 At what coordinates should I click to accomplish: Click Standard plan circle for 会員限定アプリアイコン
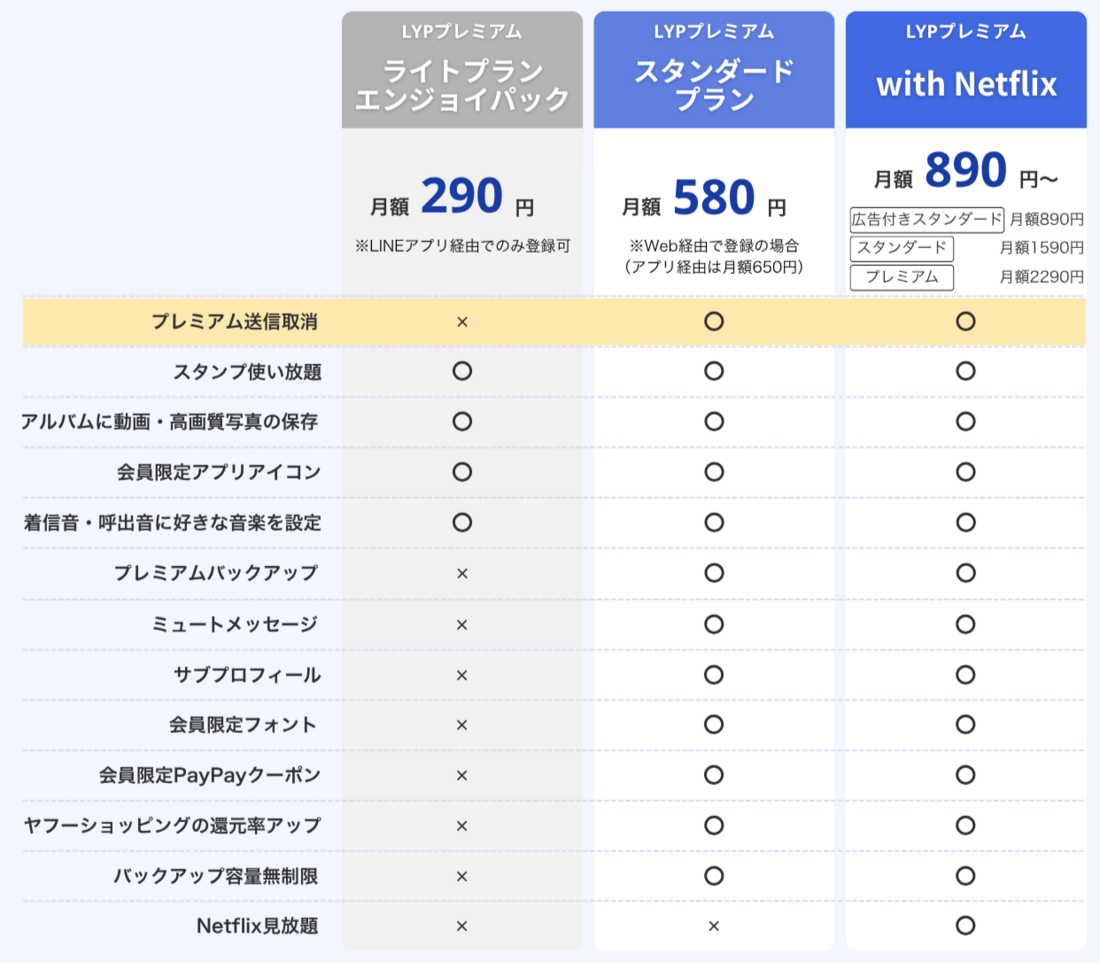click(714, 472)
